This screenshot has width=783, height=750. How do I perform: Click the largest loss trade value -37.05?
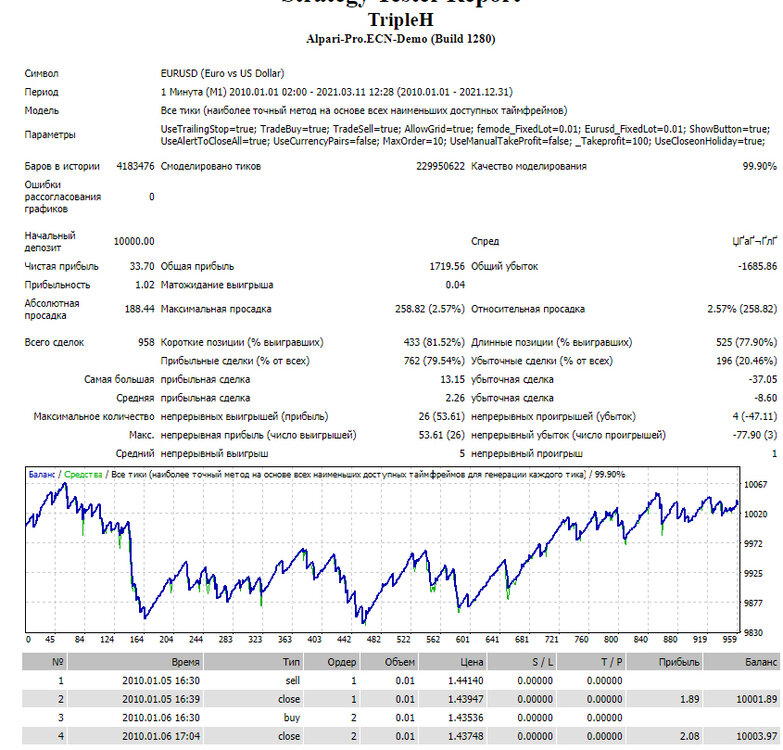pos(763,379)
